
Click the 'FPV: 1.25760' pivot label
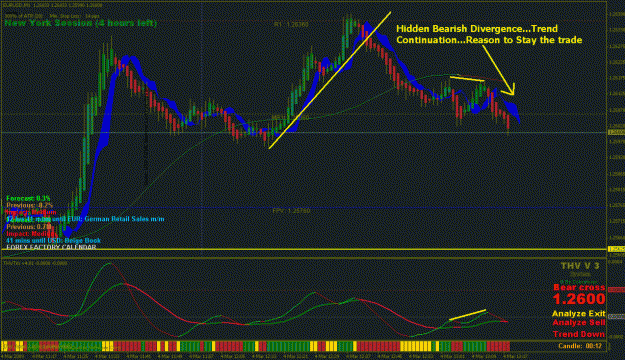point(291,210)
